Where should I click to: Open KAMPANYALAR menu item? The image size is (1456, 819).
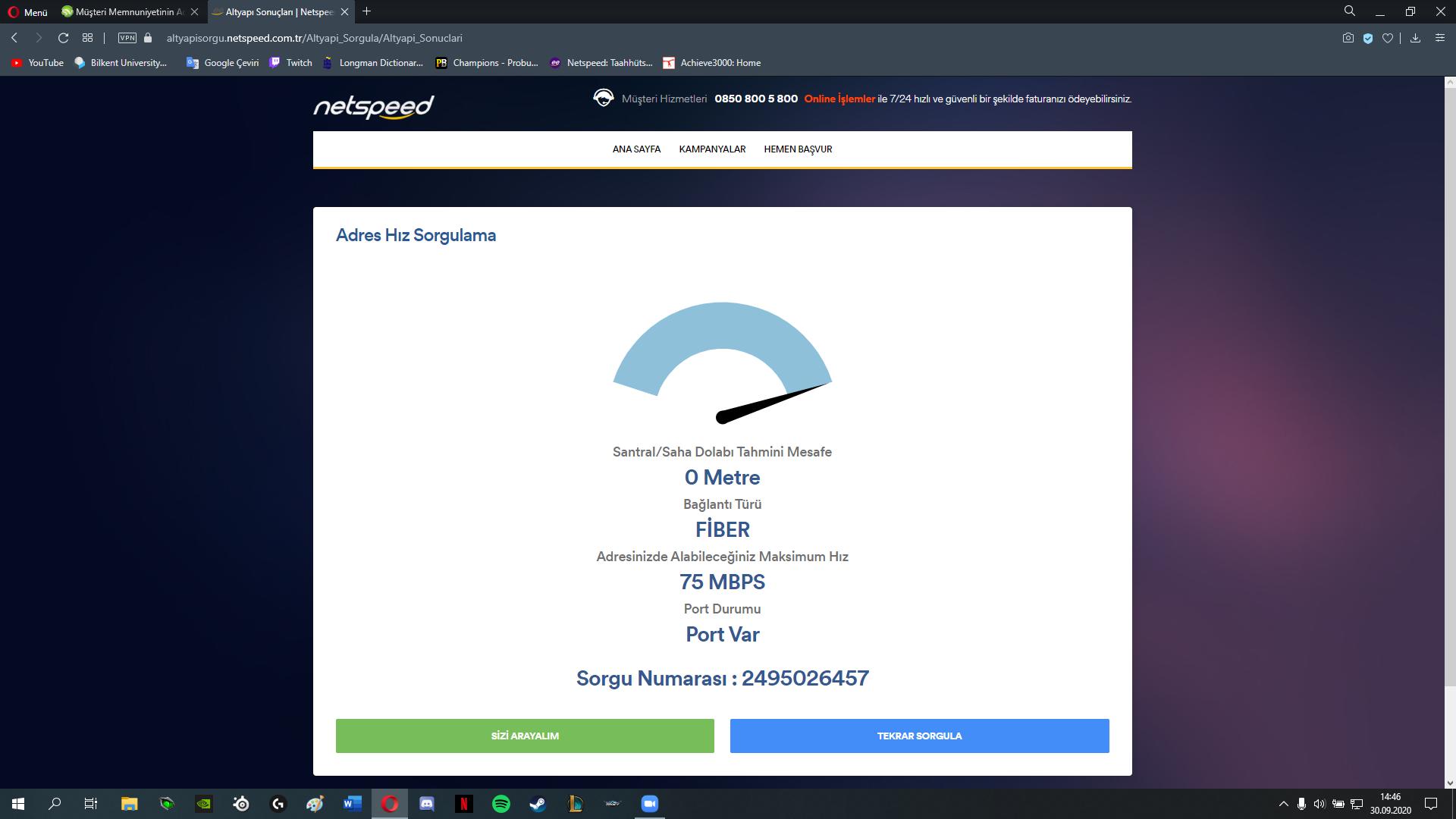pyautogui.click(x=712, y=149)
